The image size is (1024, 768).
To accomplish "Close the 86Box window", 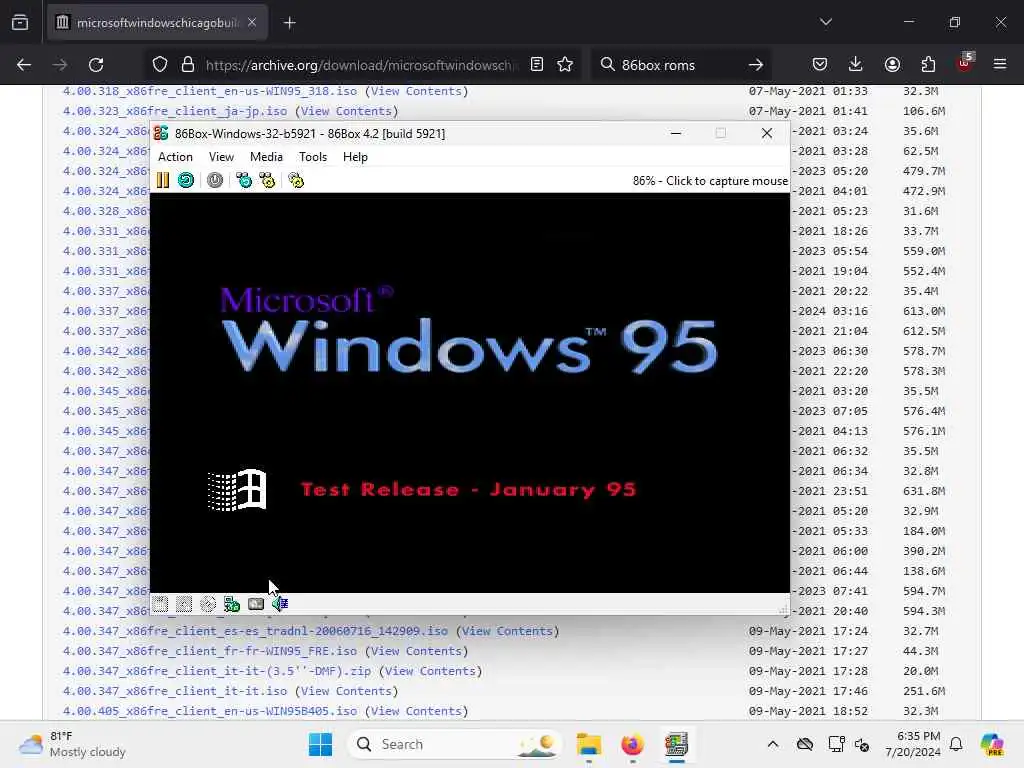I will coord(767,133).
